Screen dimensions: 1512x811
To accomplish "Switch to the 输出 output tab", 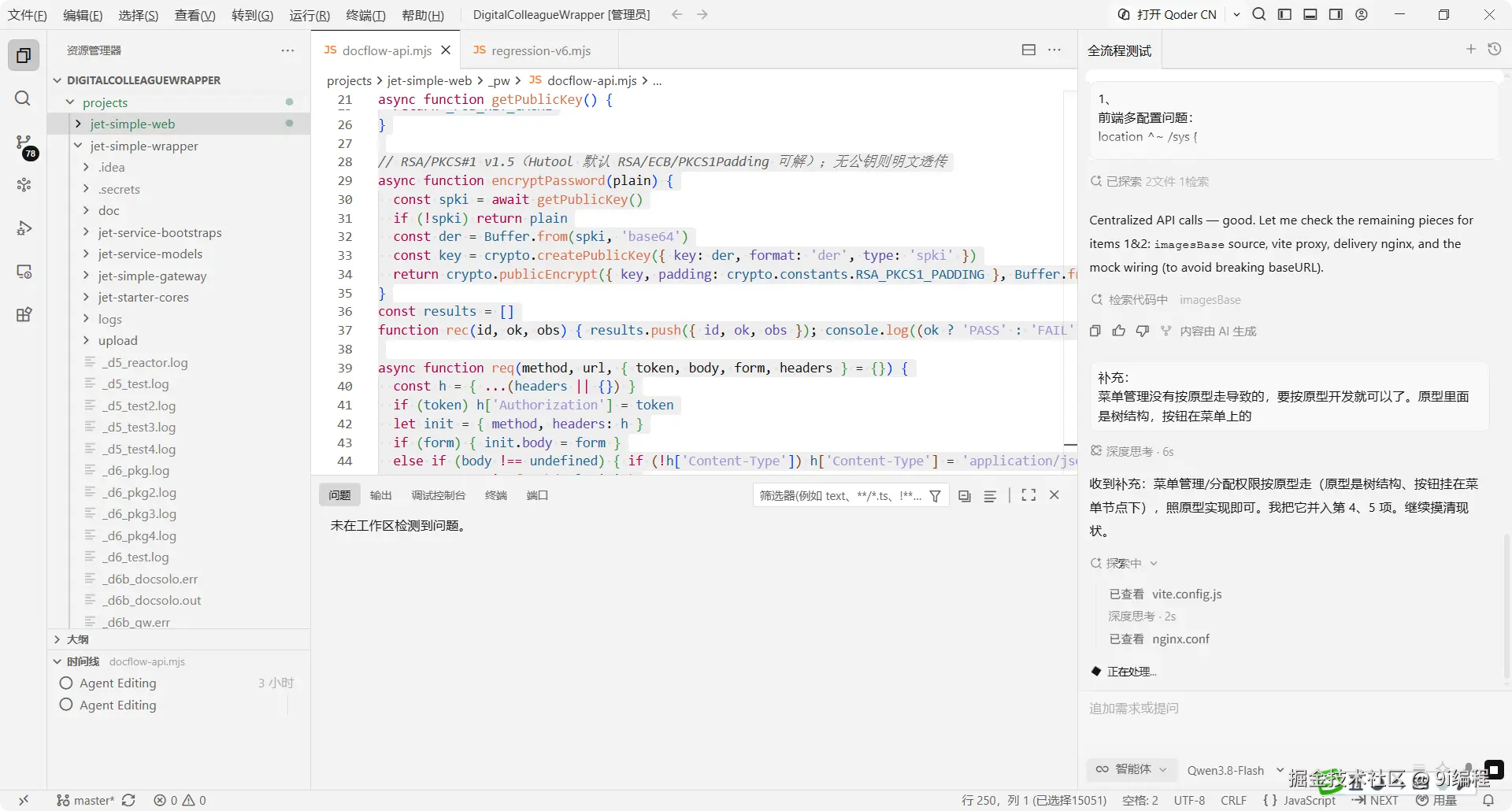I will [x=381, y=495].
